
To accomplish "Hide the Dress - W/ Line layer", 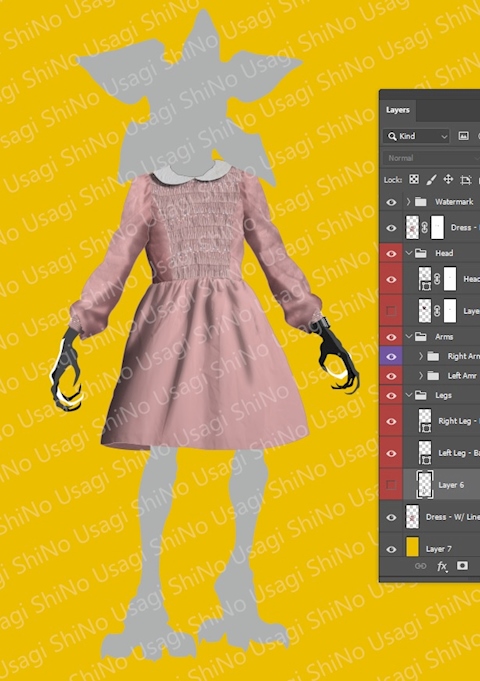I will pyautogui.click(x=391, y=517).
